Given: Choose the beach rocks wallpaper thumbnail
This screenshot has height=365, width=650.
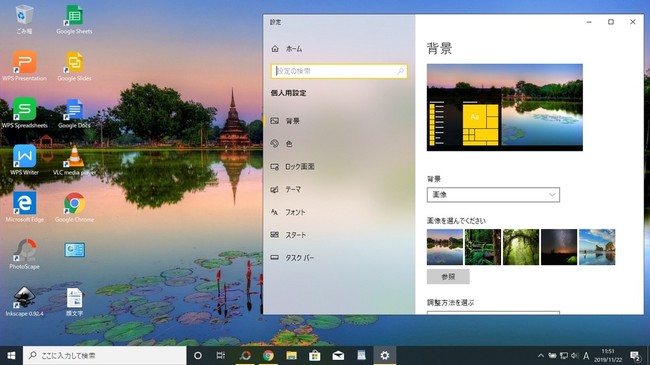Looking at the screenshot, I should coord(597,247).
